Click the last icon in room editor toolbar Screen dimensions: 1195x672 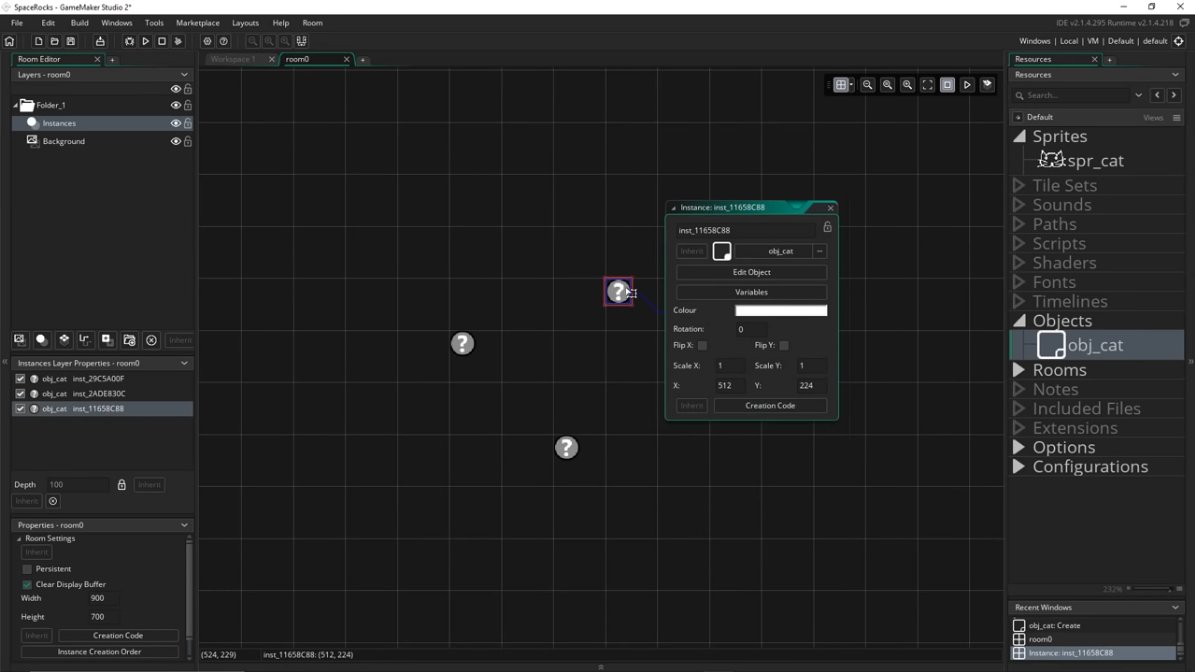pyautogui.click(x=987, y=85)
